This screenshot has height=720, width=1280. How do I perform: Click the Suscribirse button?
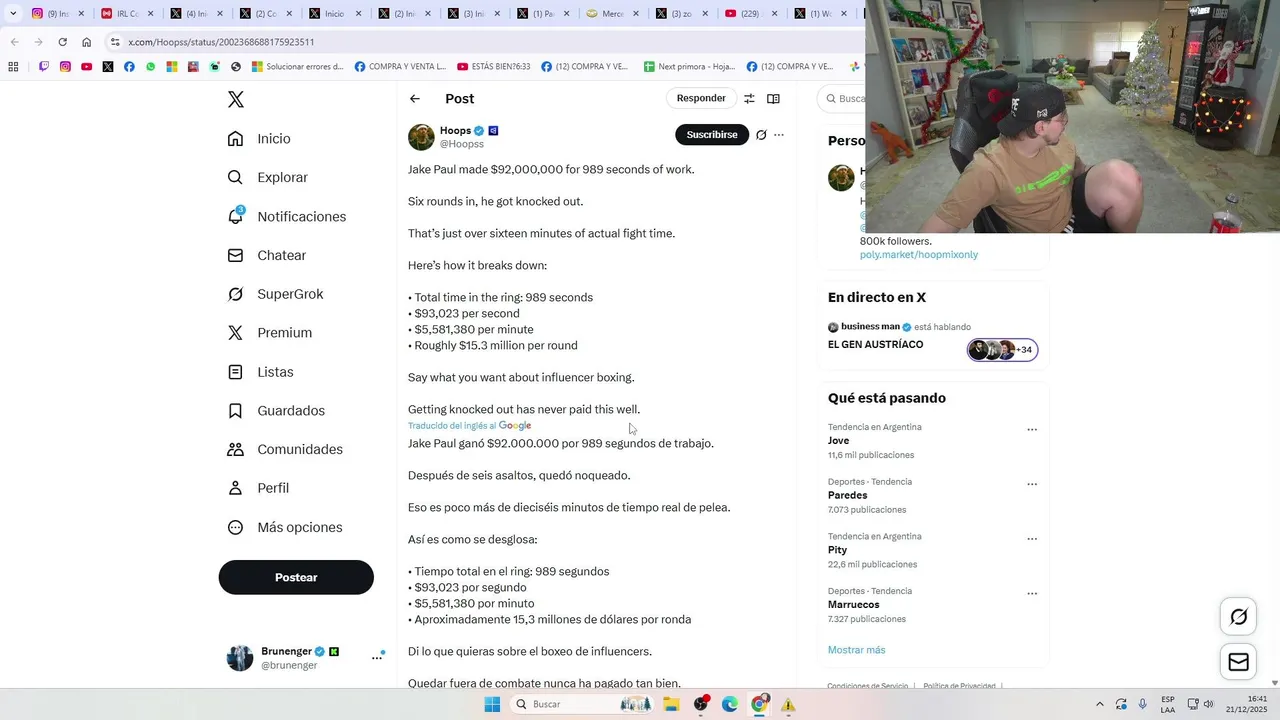click(712, 135)
